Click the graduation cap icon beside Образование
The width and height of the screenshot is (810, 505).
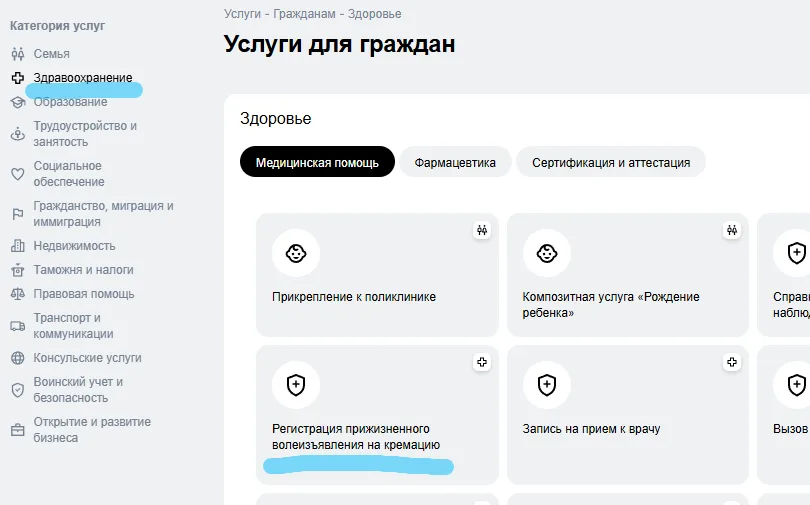tap(18, 102)
